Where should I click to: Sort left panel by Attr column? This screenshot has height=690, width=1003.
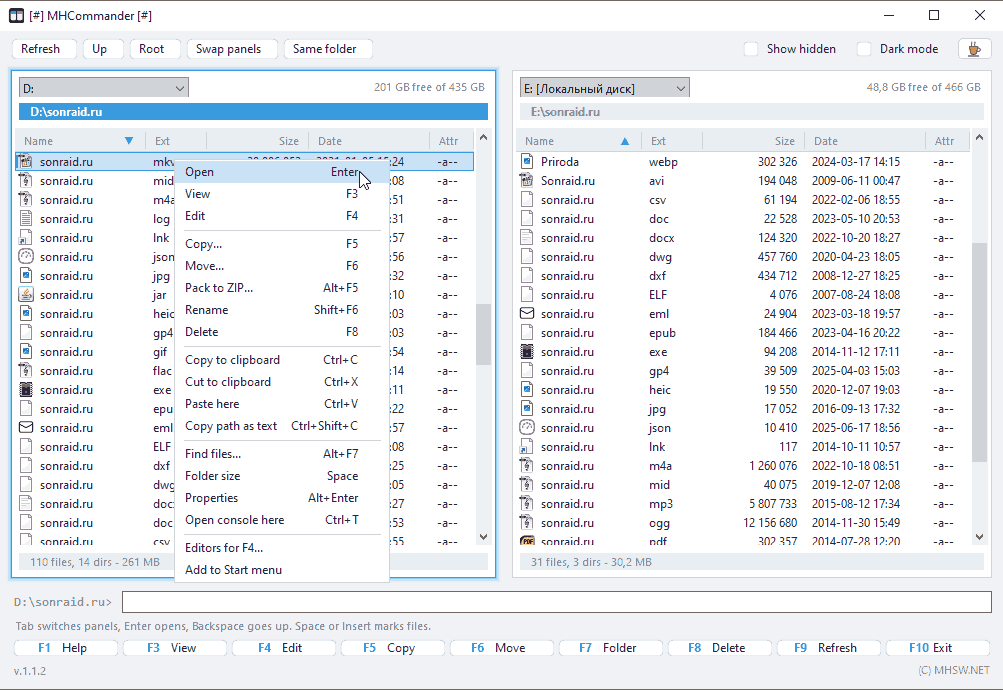[452, 141]
